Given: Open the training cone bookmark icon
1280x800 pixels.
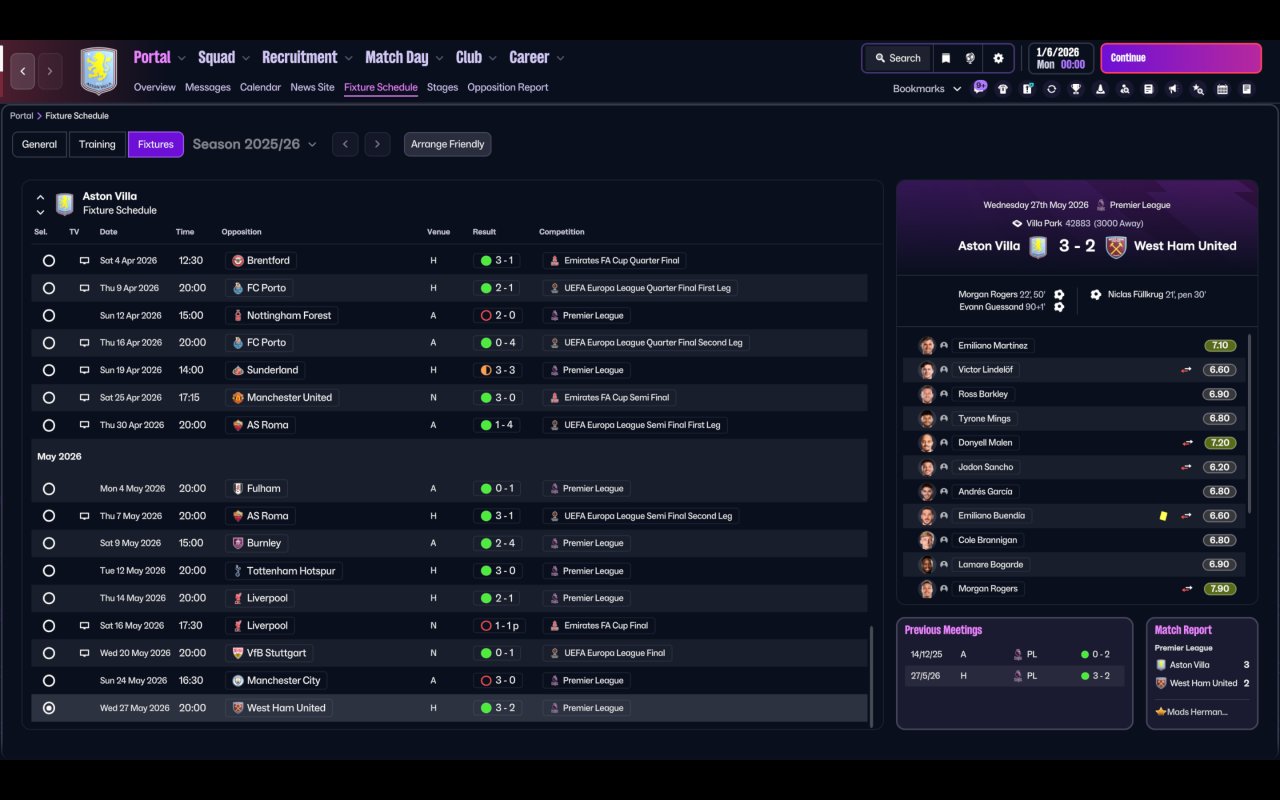Looking at the screenshot, I should (1100, 89).
